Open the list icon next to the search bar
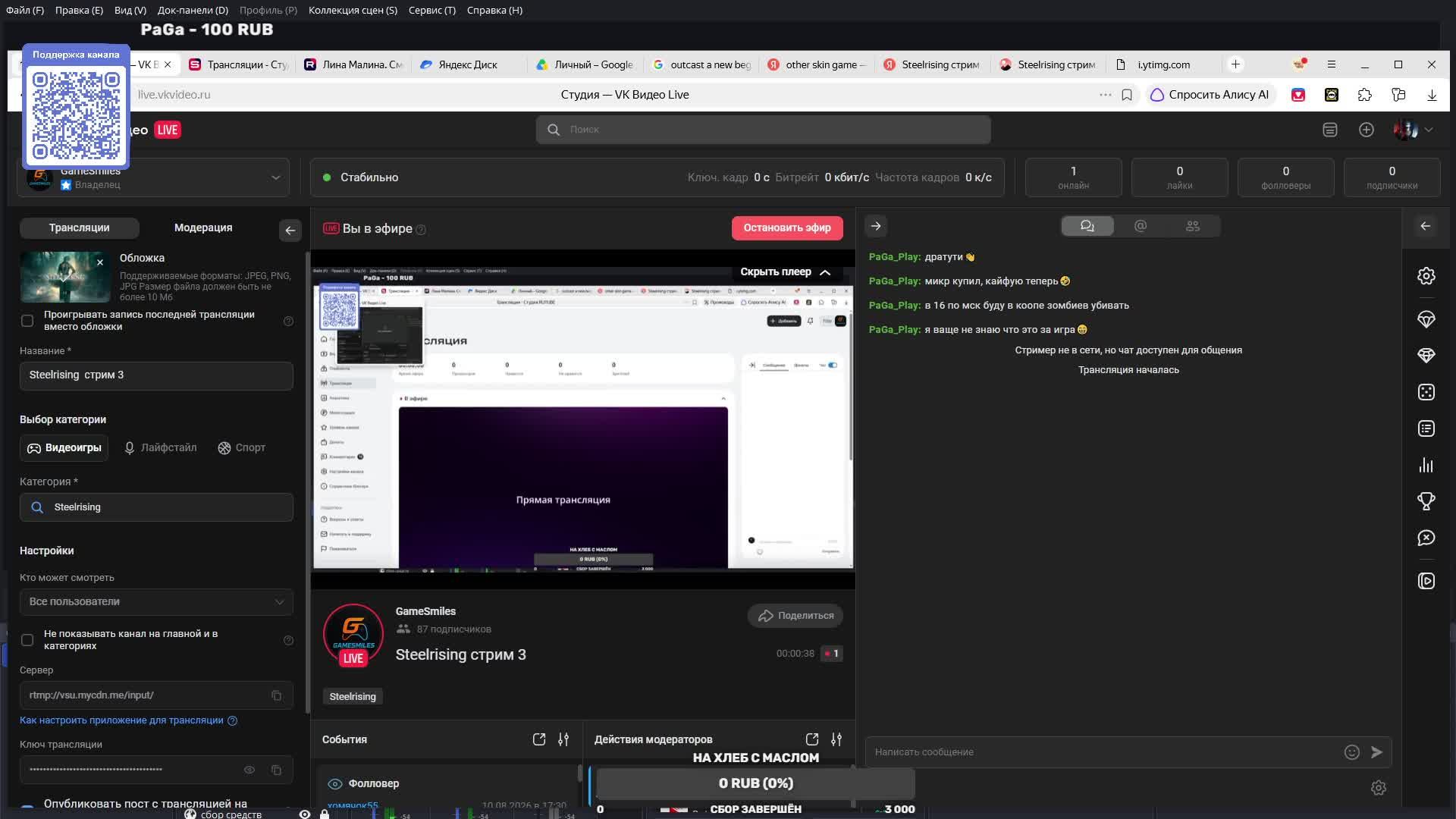 tap(1329, 130)
